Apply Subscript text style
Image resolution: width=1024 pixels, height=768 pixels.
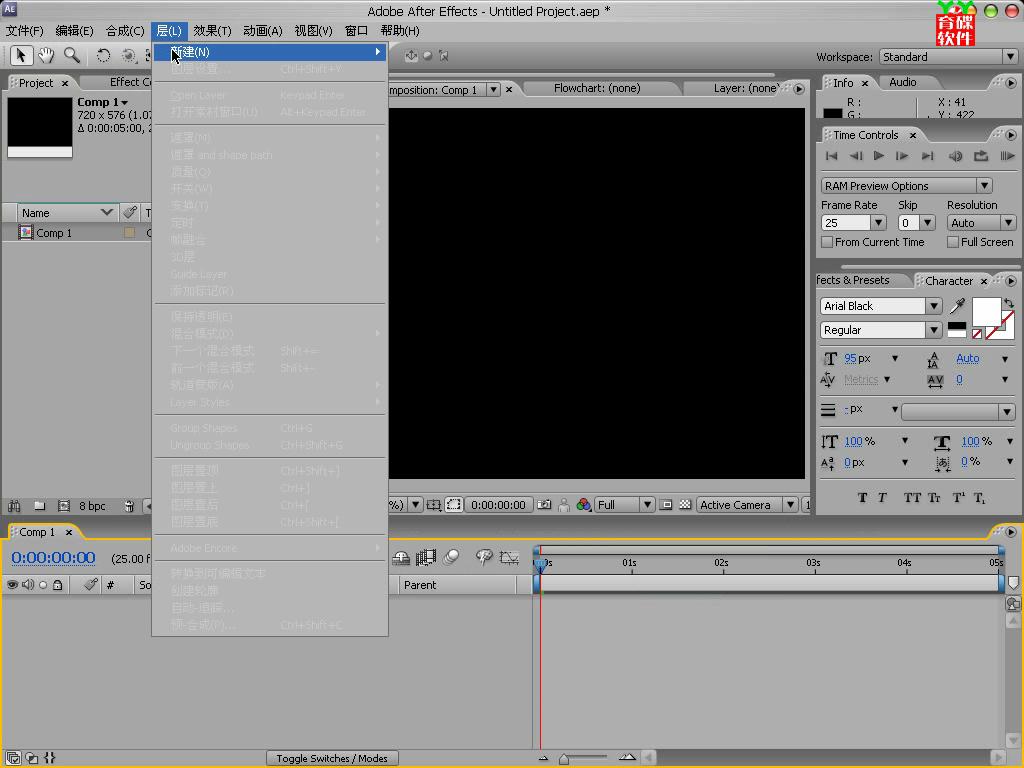pos(980,498)
